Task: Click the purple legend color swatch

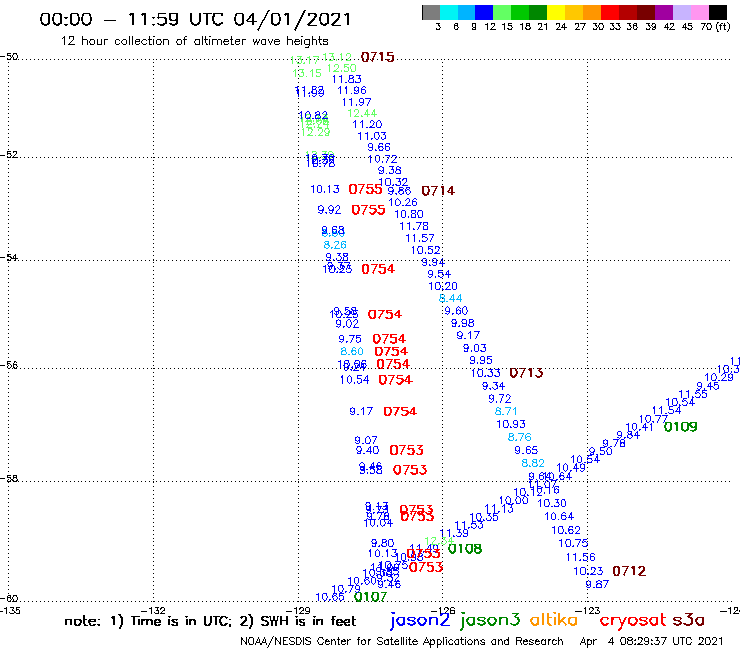Action: tap(664, 12)
